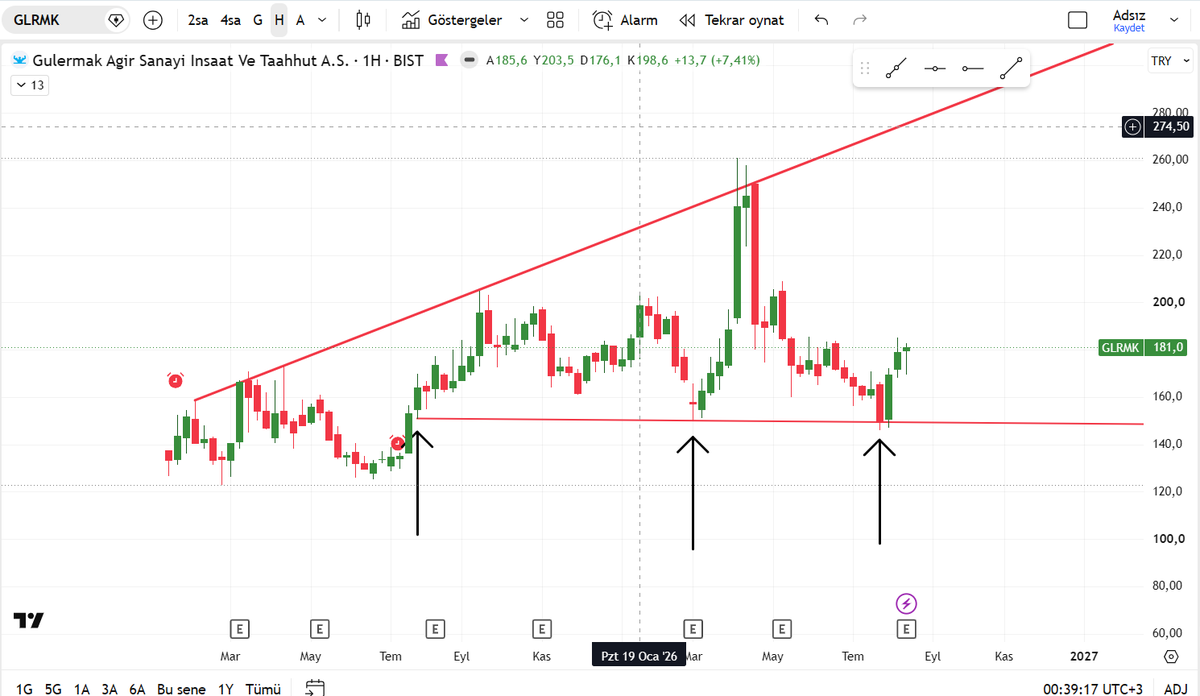Select the trend line tool with end dots
This screenshot has height=696, width=1200.
(x=1011, y=68)
